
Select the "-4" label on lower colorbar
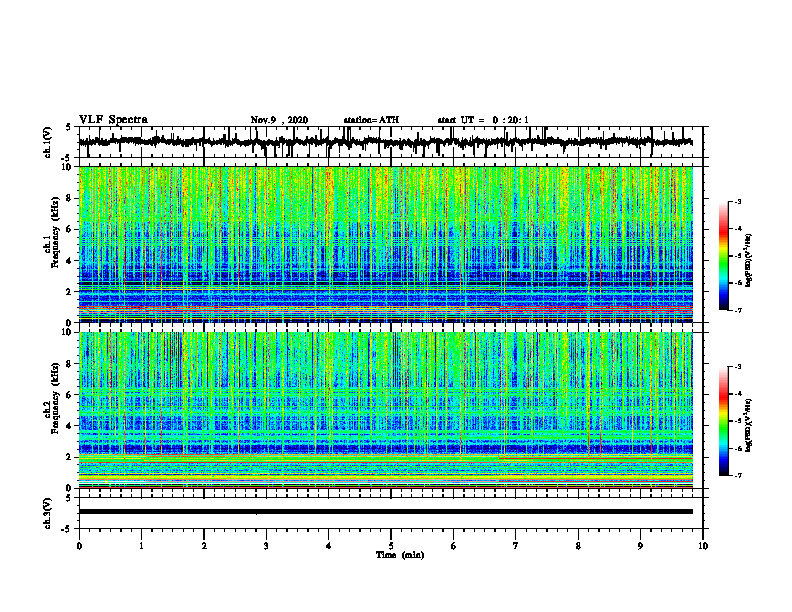point(737,394)
